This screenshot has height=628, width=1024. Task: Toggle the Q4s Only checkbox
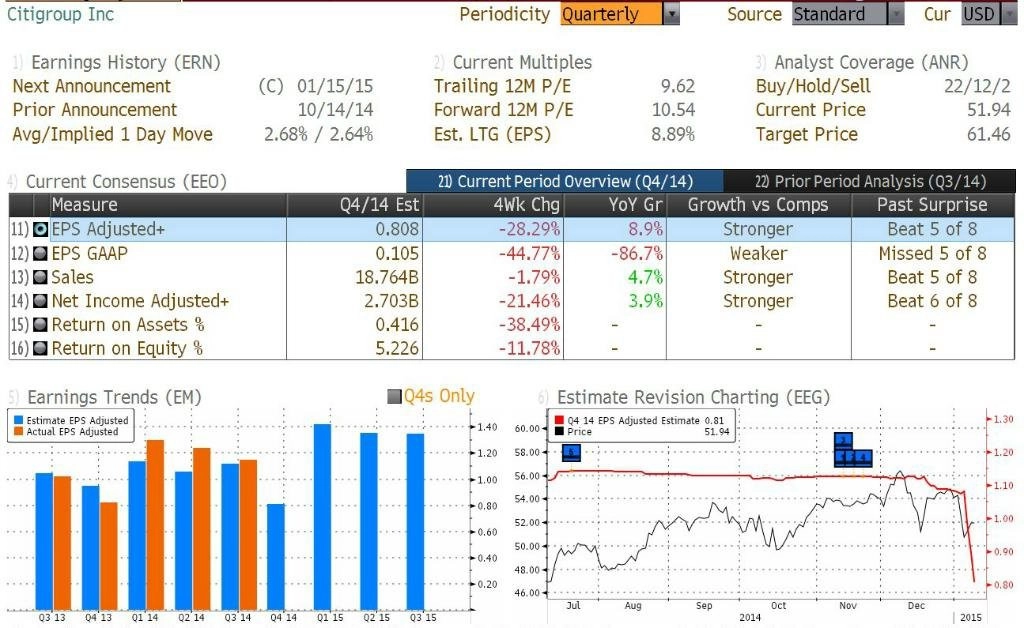394,396
